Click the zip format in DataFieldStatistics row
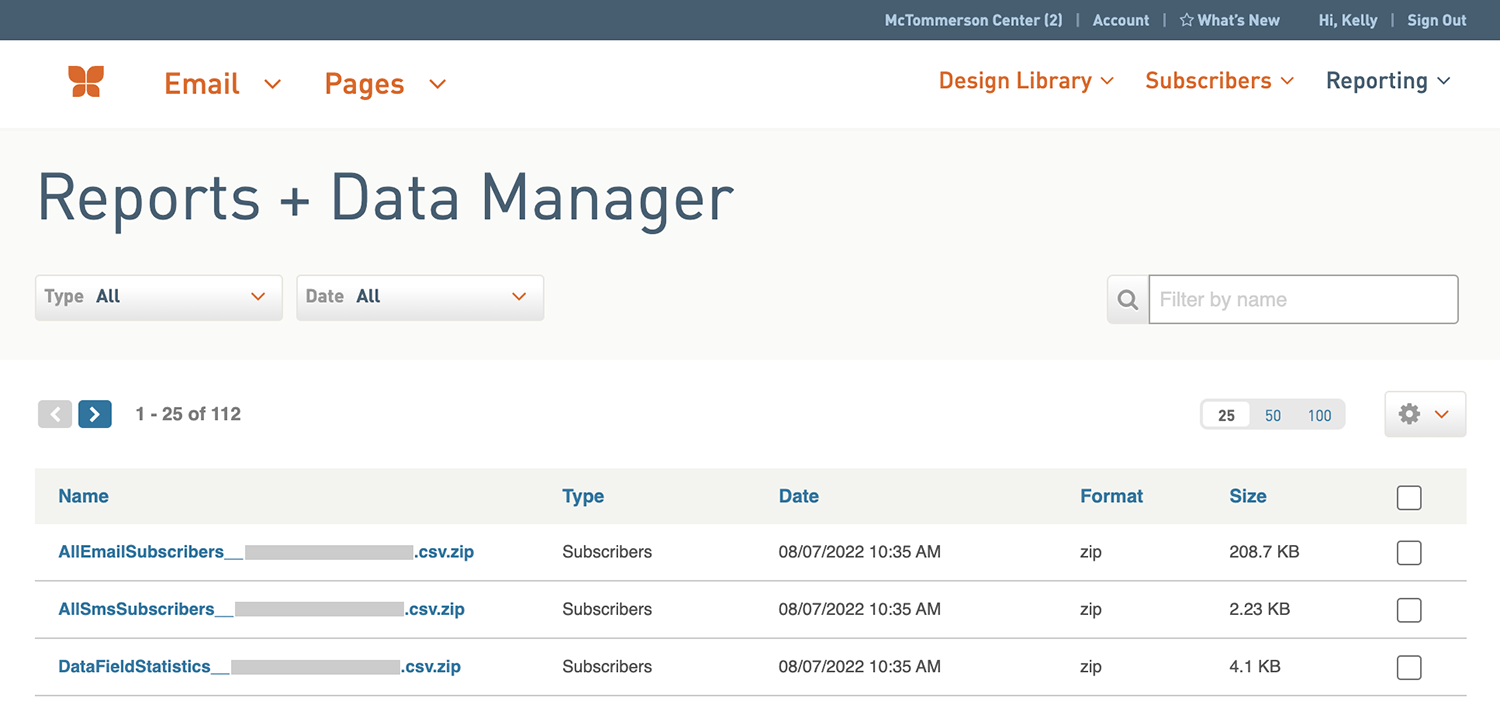This screenshot has width=1500, height=701. coord(1091,667)
